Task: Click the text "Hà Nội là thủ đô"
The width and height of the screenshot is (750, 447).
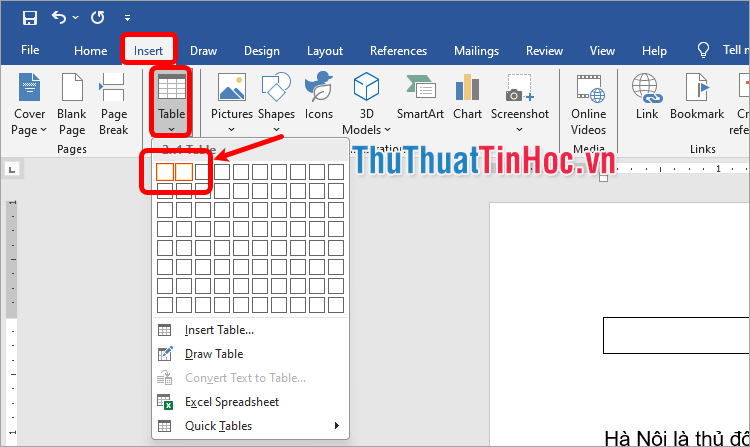Action: click(676, 438)
